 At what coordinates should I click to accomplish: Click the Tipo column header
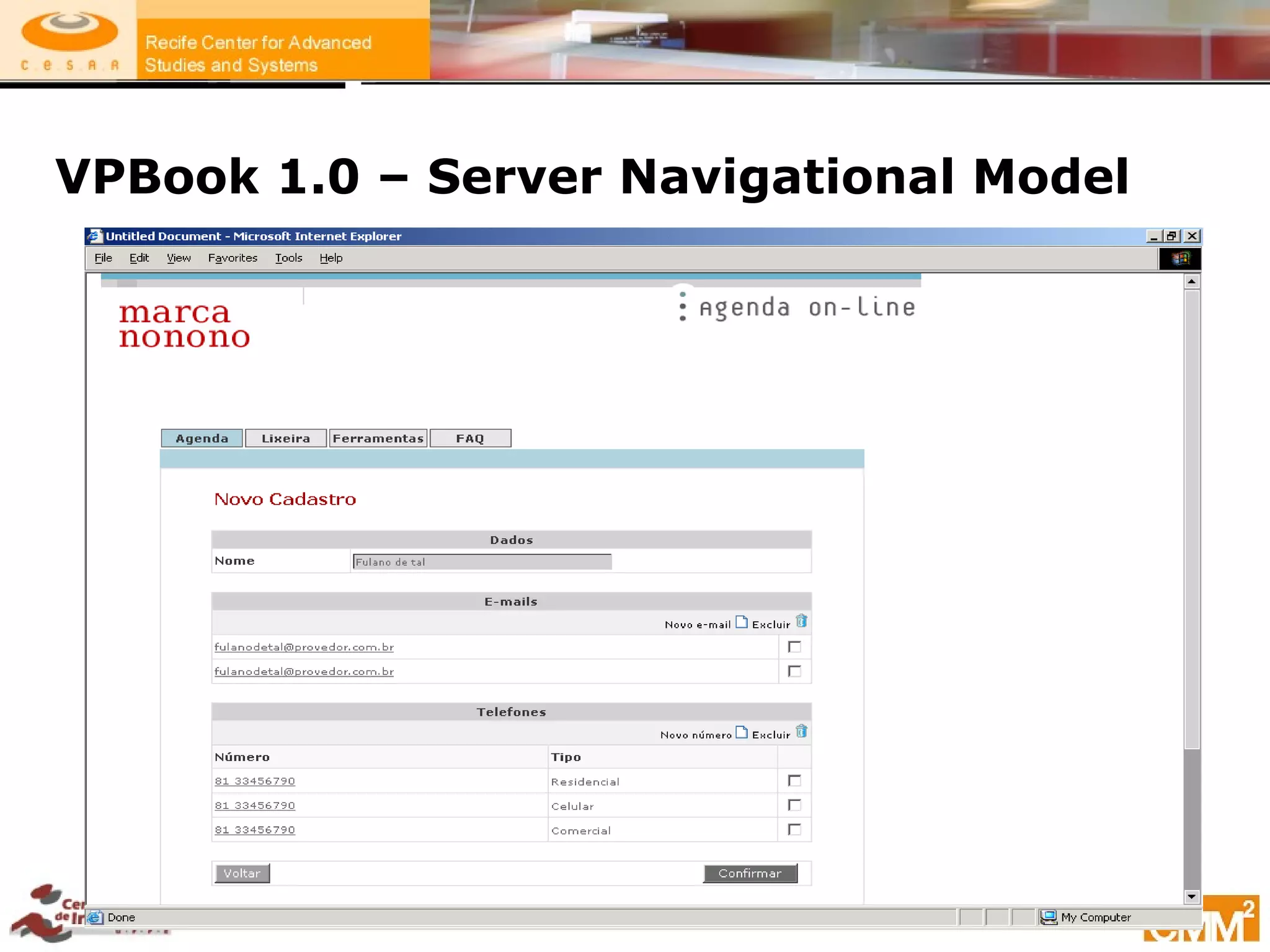[566, 757]
